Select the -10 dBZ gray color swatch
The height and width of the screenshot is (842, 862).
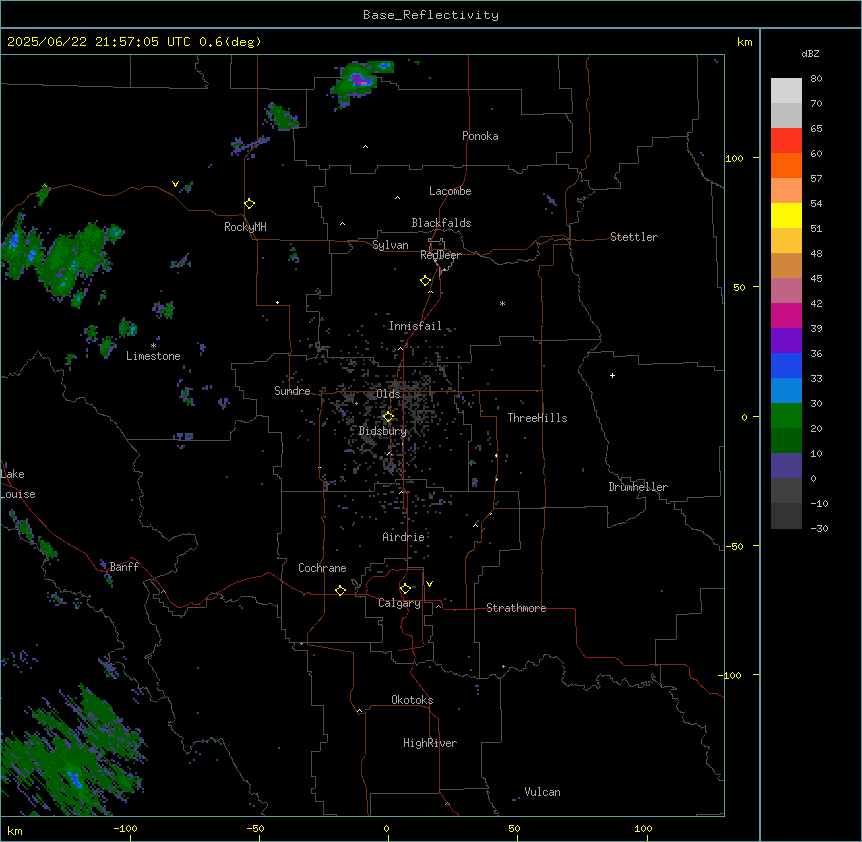(x=786, y=516)
